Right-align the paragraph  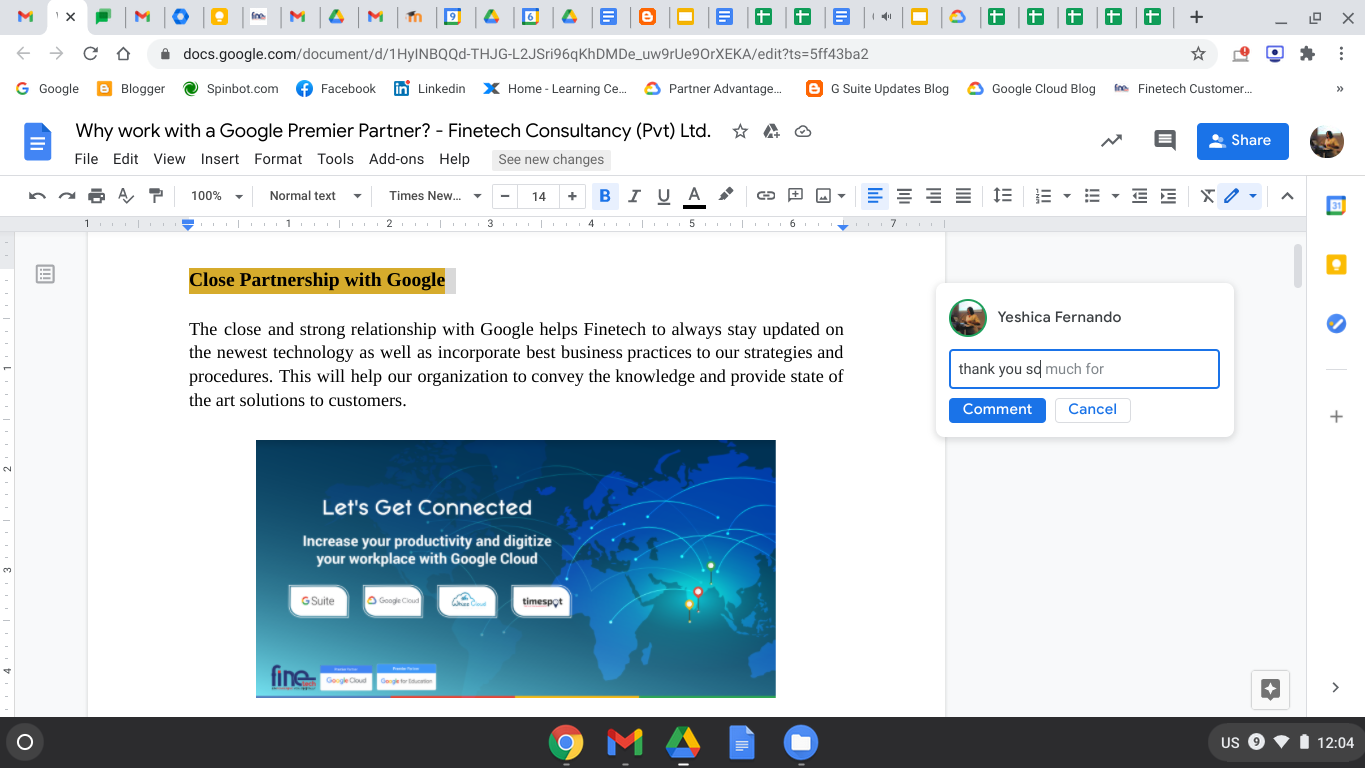point(934,196)
